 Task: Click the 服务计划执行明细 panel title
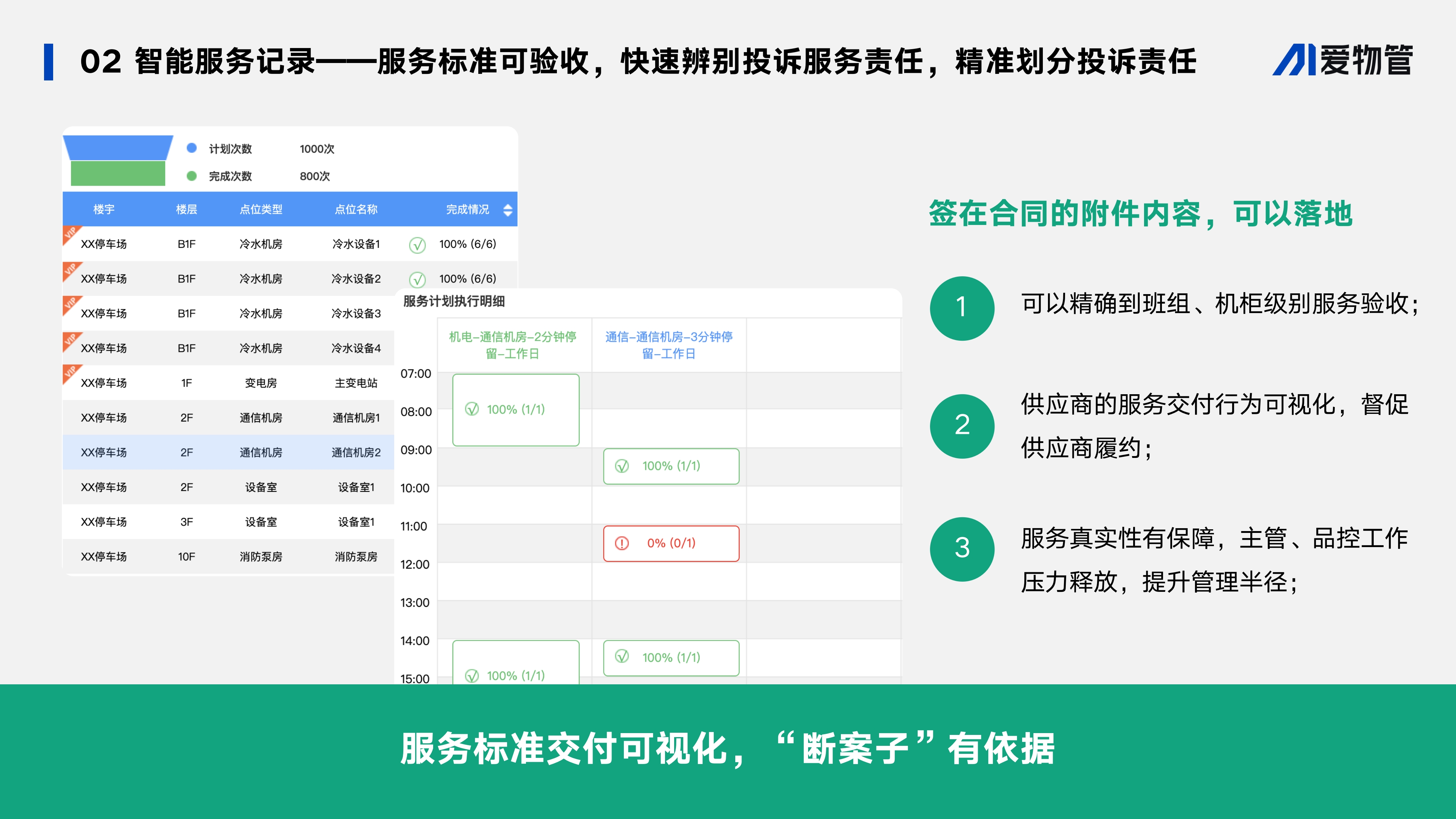[454, 301]
